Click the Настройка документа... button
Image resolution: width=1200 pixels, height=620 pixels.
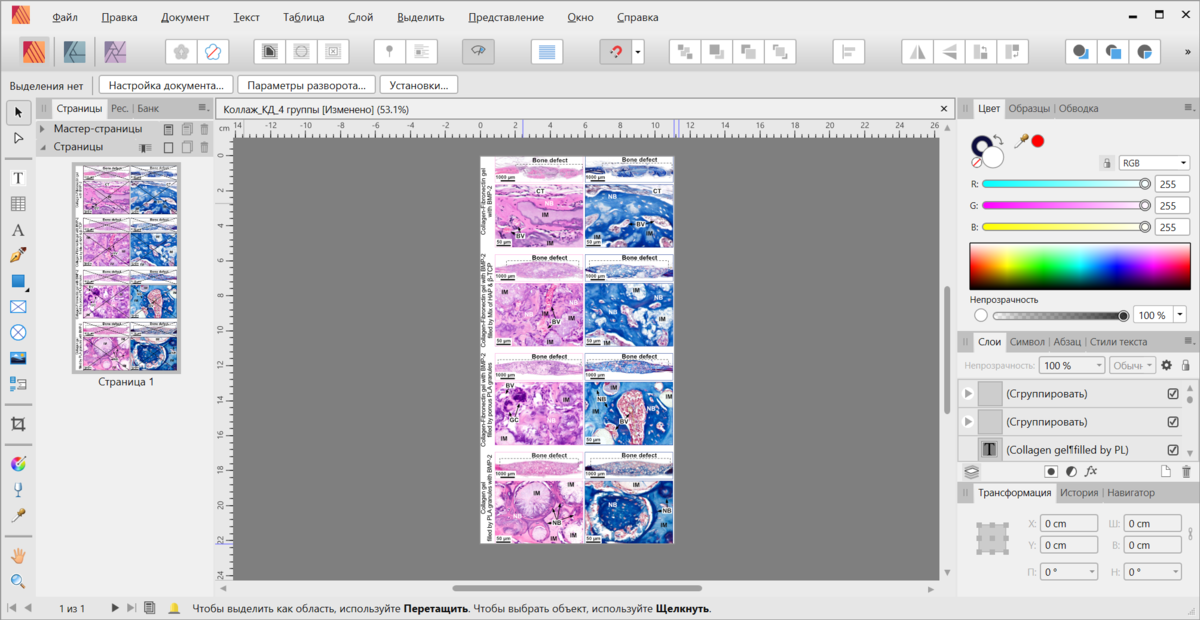click(167, 86)
